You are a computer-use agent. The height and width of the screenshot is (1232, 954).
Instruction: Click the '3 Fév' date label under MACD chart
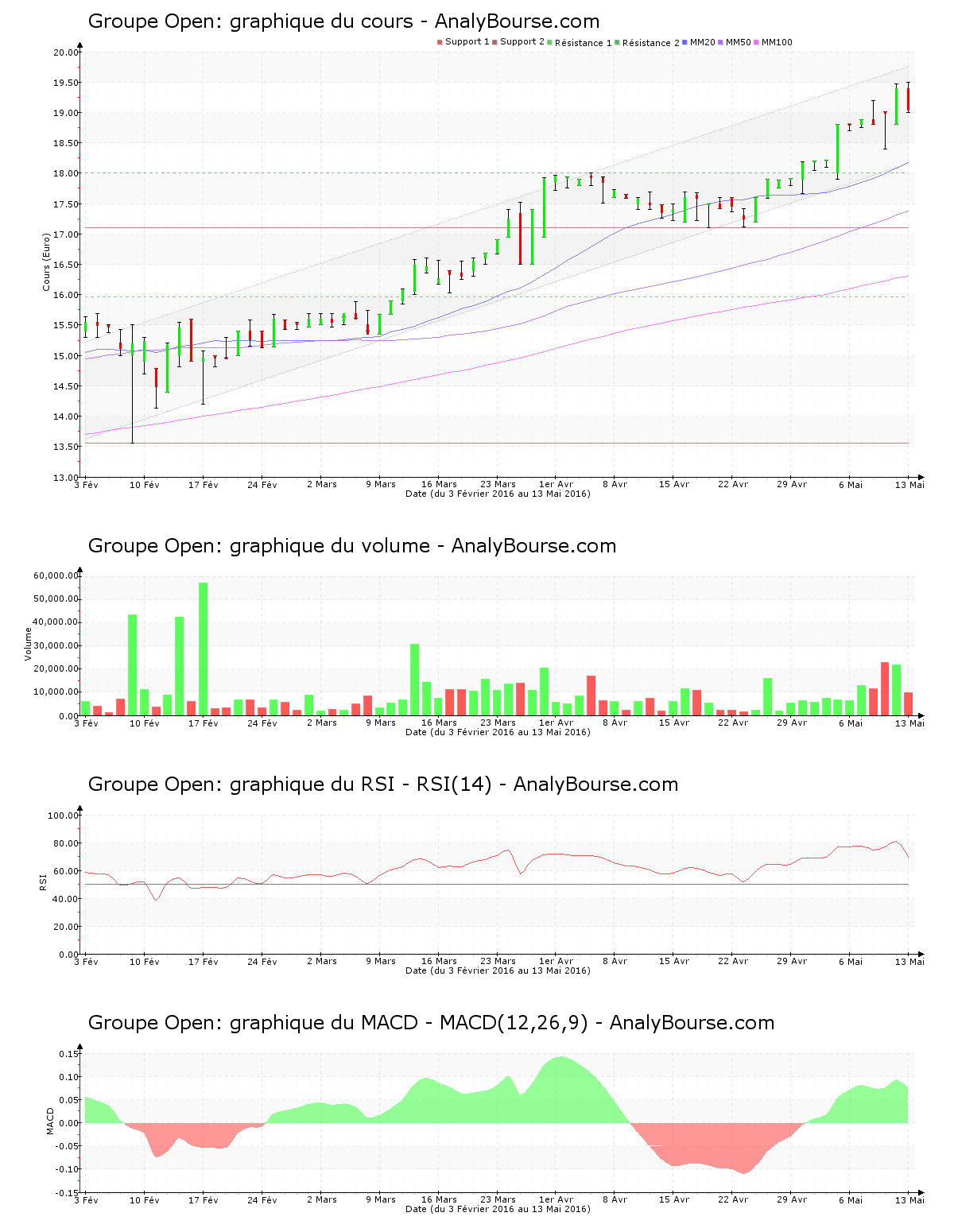[86, 1199]
